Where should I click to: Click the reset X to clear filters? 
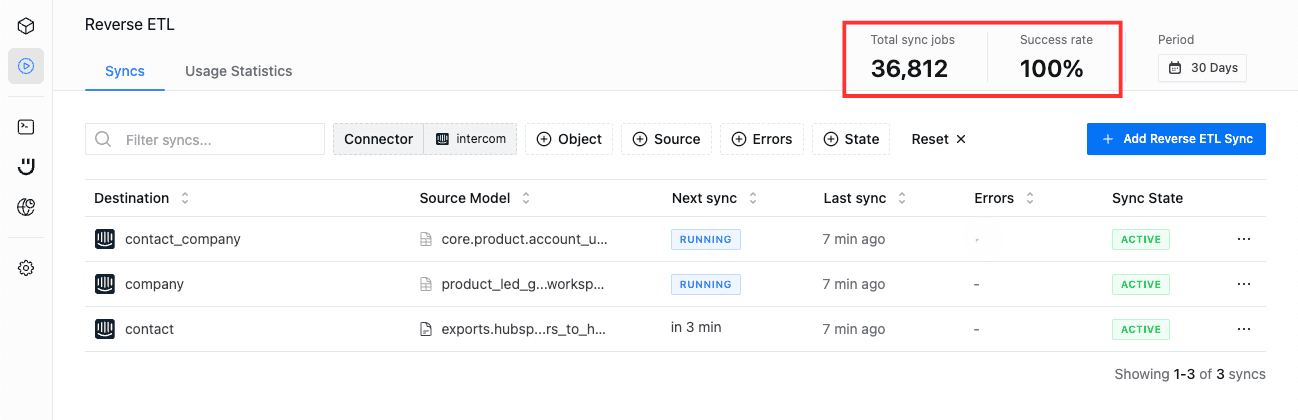click(960, 139)
